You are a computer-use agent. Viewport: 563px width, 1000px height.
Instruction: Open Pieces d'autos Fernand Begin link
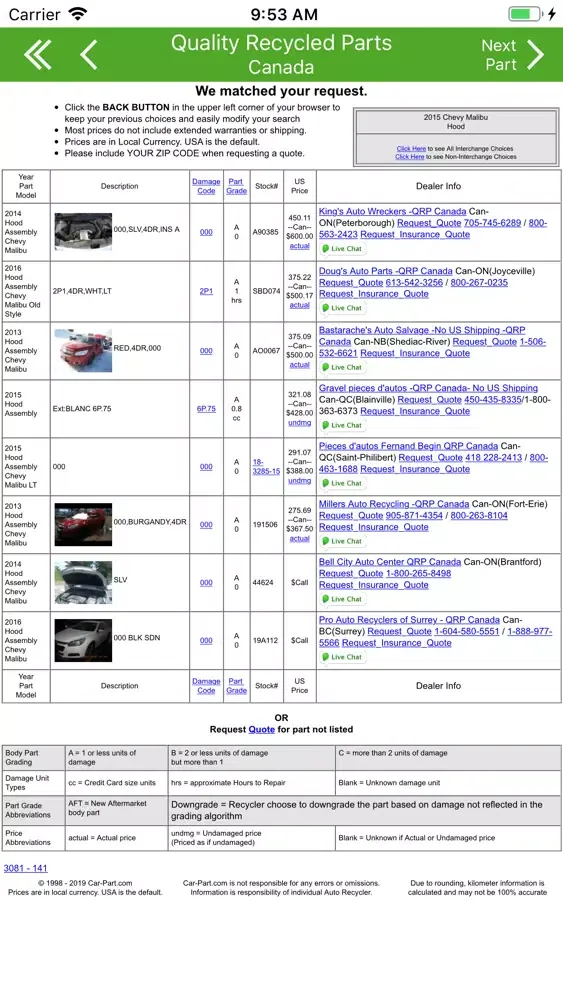408,446
